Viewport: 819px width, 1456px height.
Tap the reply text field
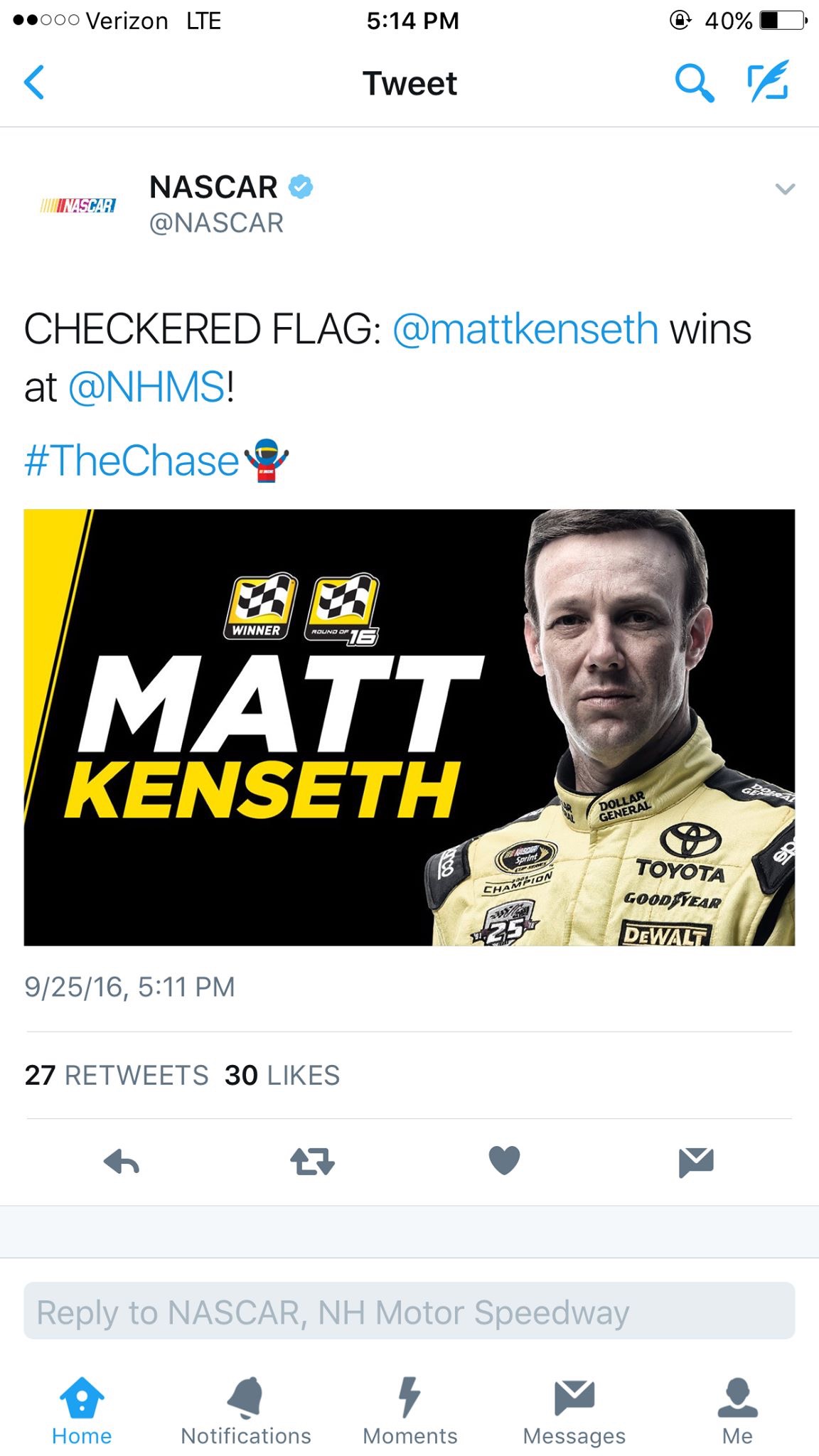point(409,1311)
